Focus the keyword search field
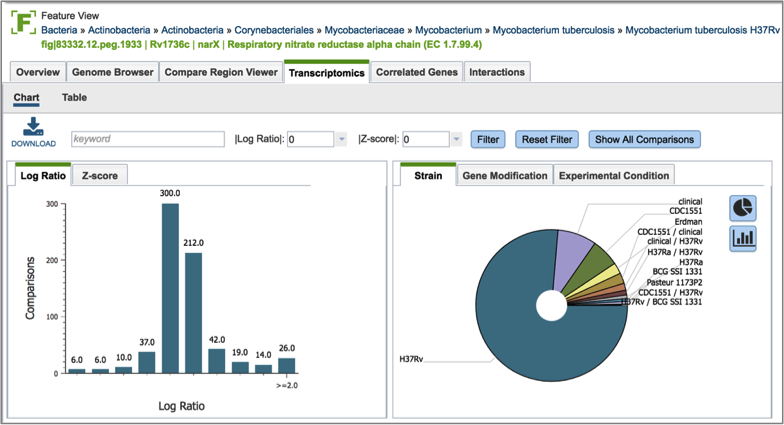Image resolution: width=784 pixels, height=425 pixels. click(x=148, y=139)
